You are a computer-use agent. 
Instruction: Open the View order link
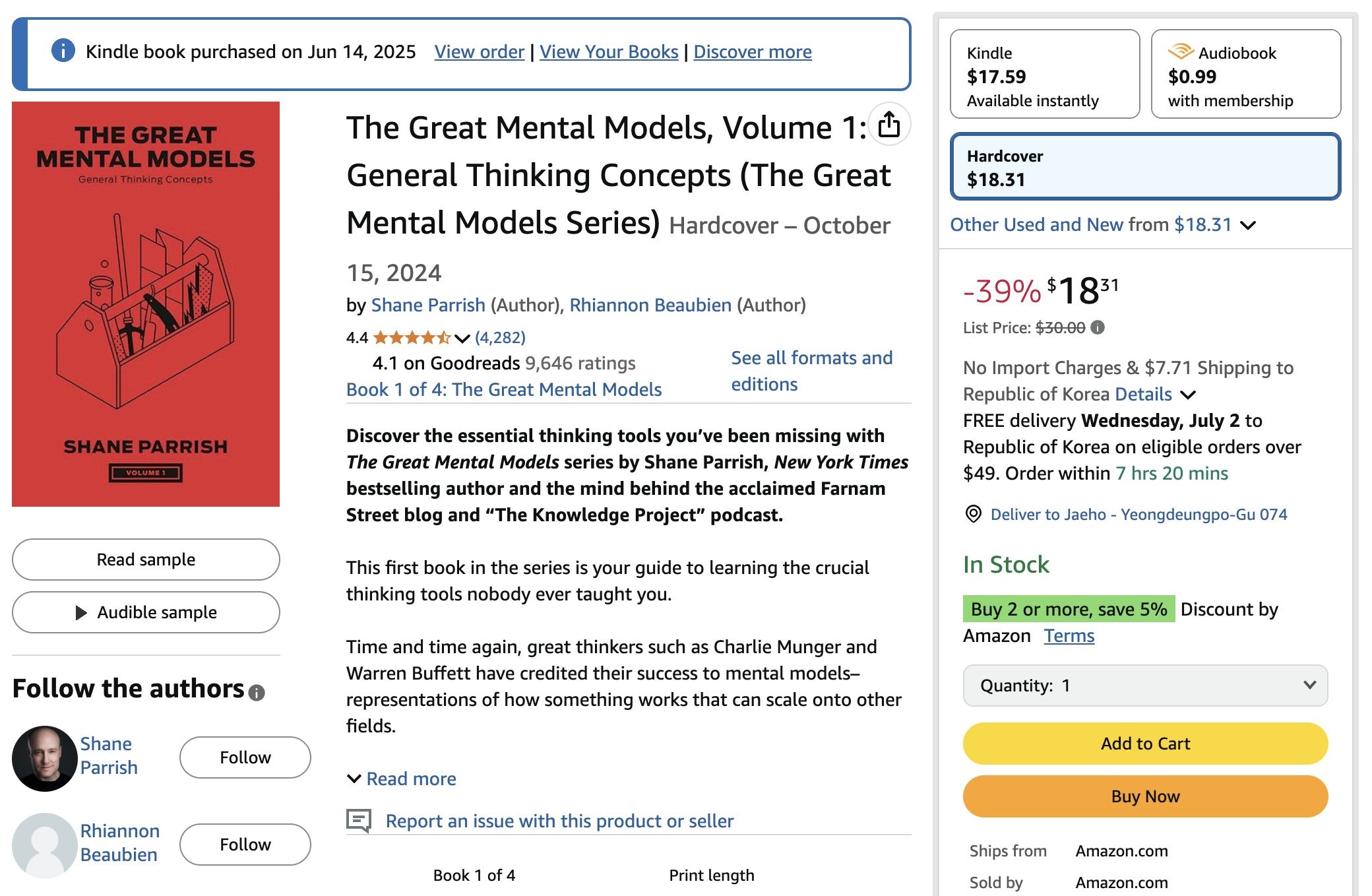pos(479,51)
